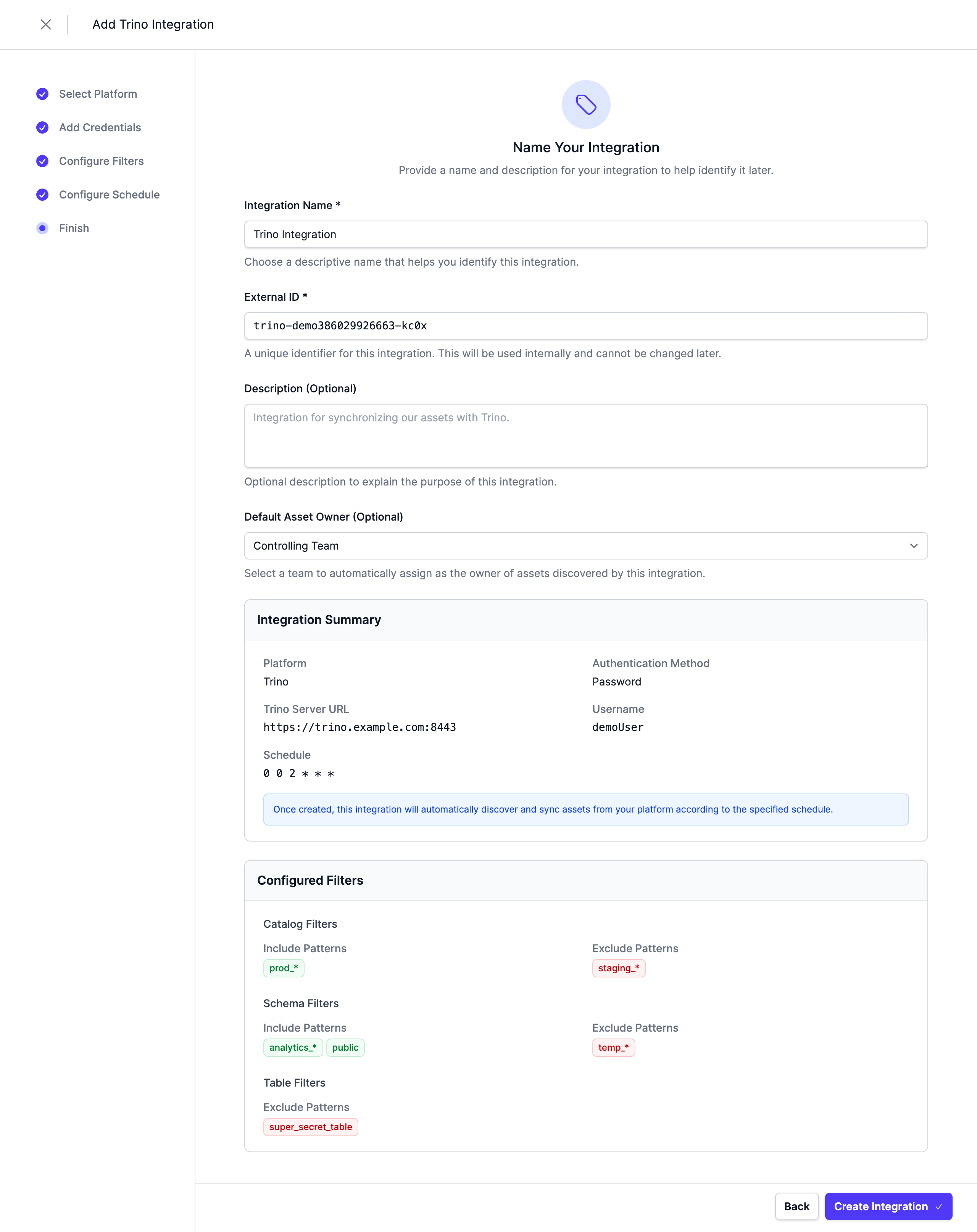Click the Configure Schedule step checkmark icon
The width and height of the screenshot is (977, 1232).
coord(42,195)
